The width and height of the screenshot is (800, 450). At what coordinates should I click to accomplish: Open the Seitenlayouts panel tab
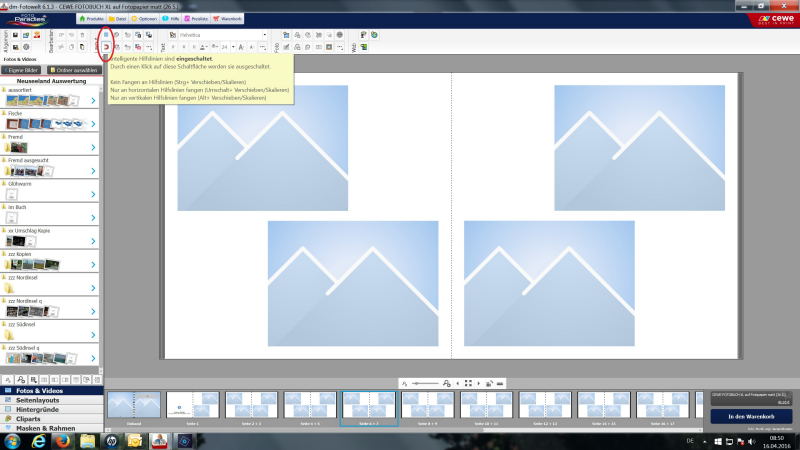pyautogui.click(x=52, y=401)
